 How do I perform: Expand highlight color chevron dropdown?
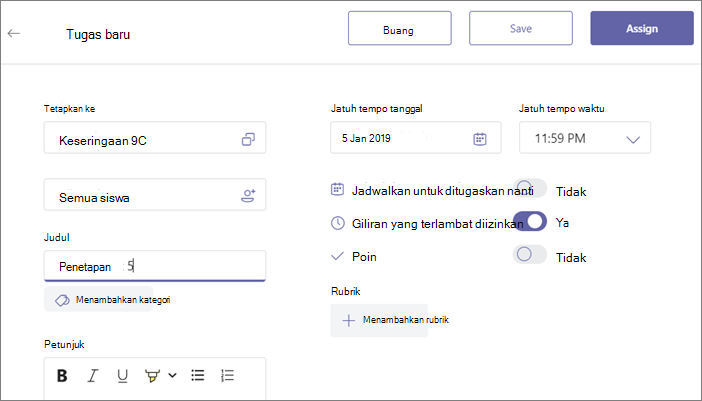[172, 375]
